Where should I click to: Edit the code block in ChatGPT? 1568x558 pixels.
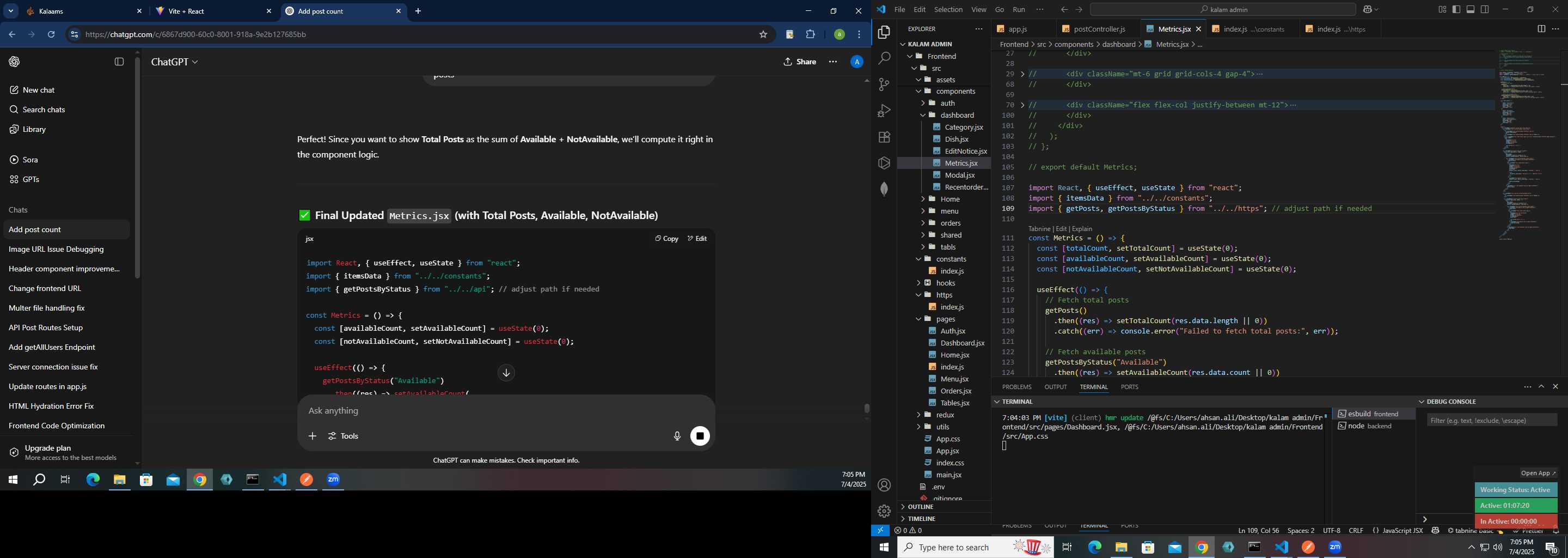(x=697, y=239)
